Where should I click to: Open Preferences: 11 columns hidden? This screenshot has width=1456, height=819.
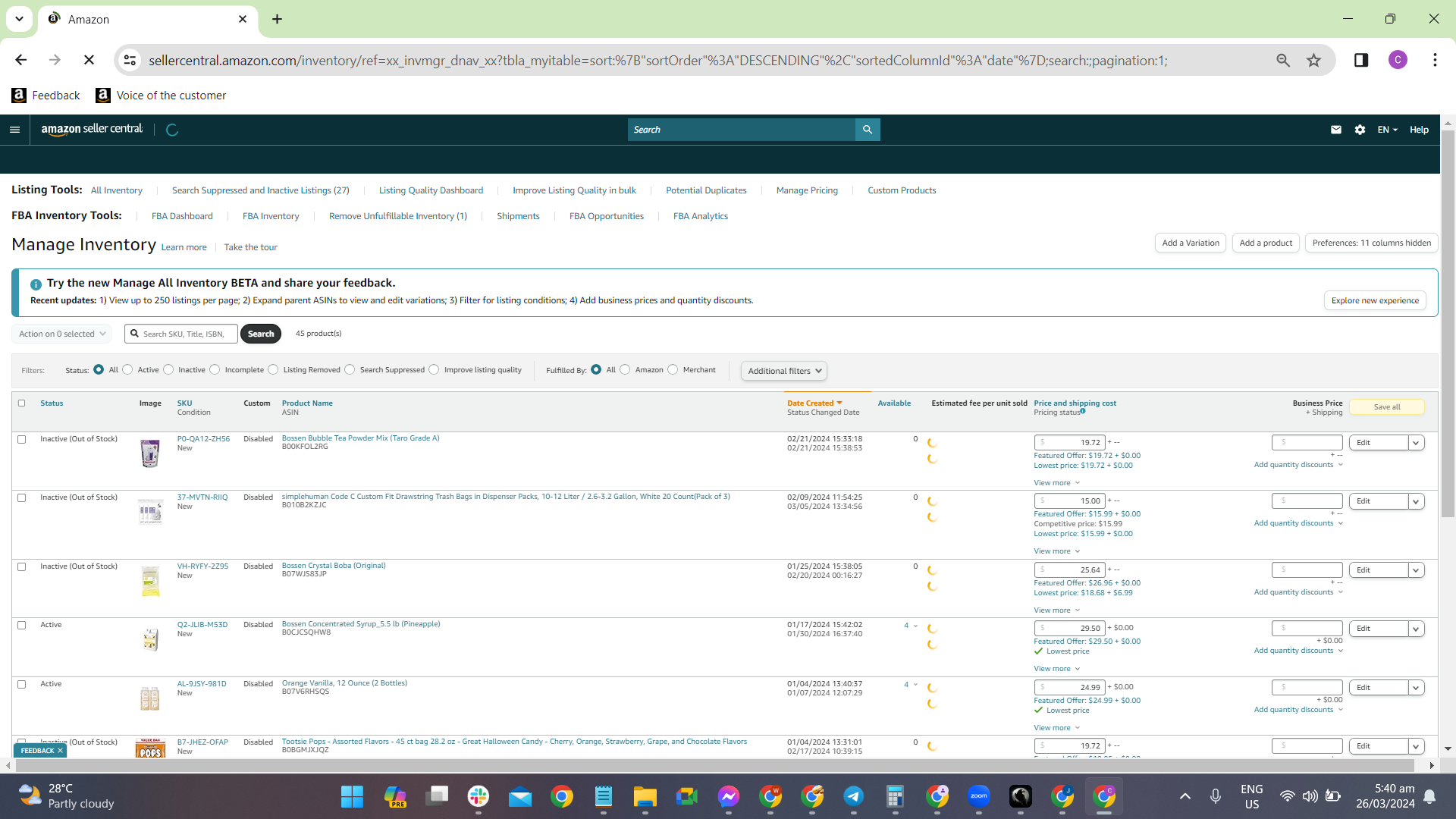(x=1372, y=243)
